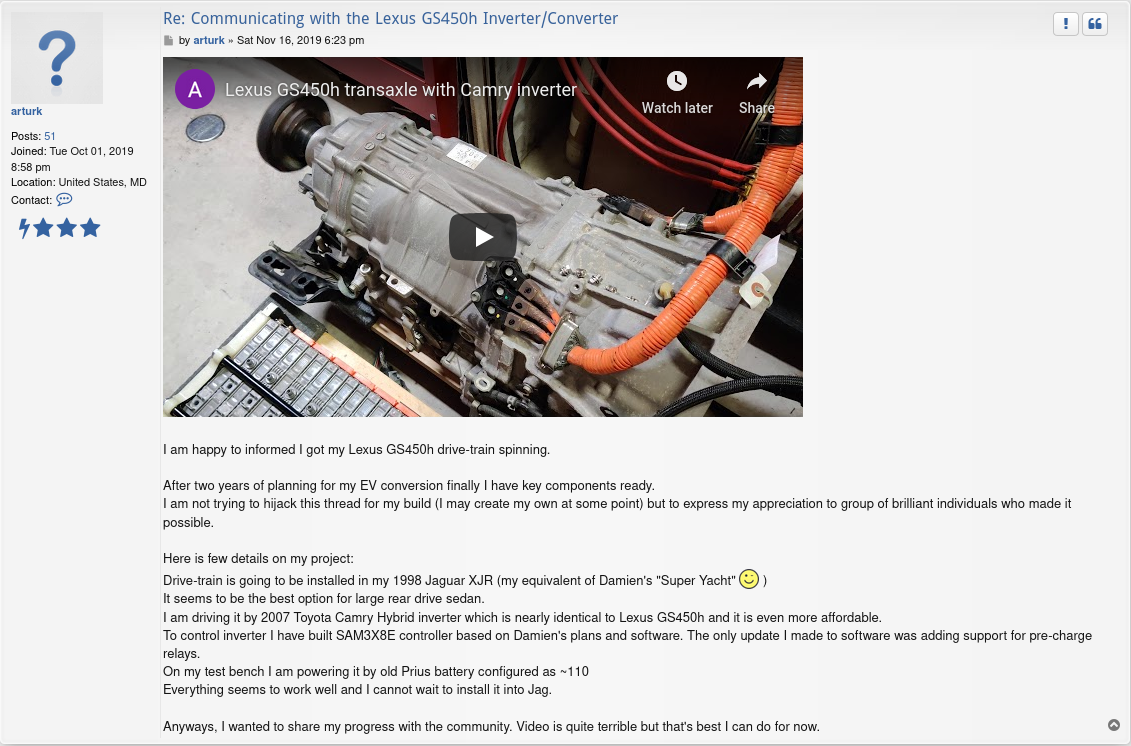Click the rank stars badge under Contact
This screenshot has width=1131, height=746.
coord(59,228)
